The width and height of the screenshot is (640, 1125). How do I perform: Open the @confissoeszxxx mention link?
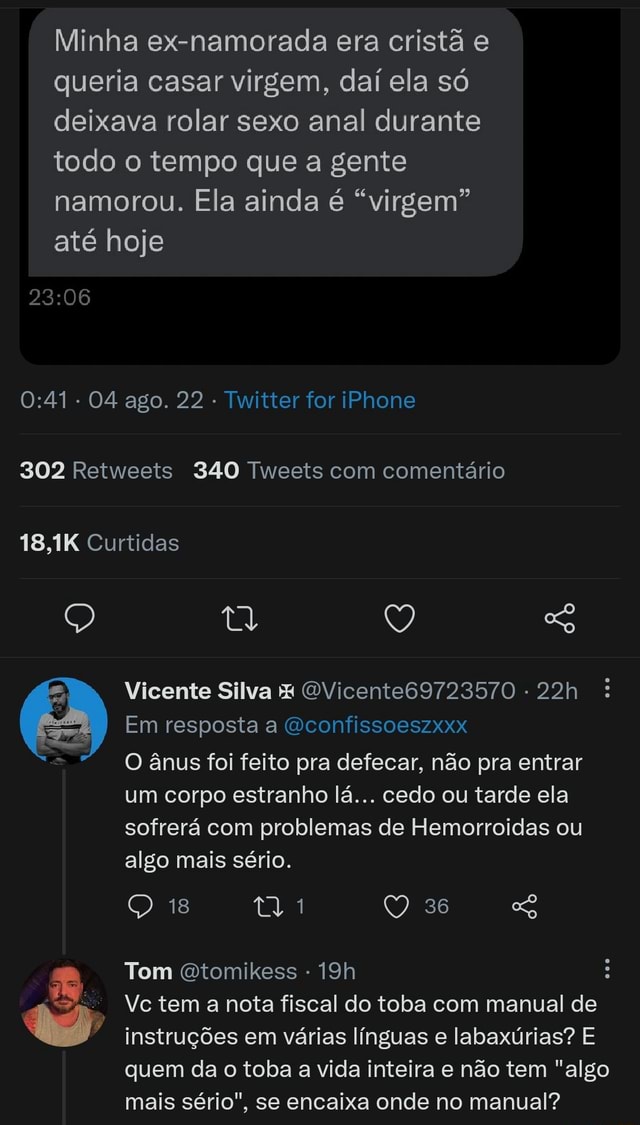pyautogui.click(x=375, y=725)
